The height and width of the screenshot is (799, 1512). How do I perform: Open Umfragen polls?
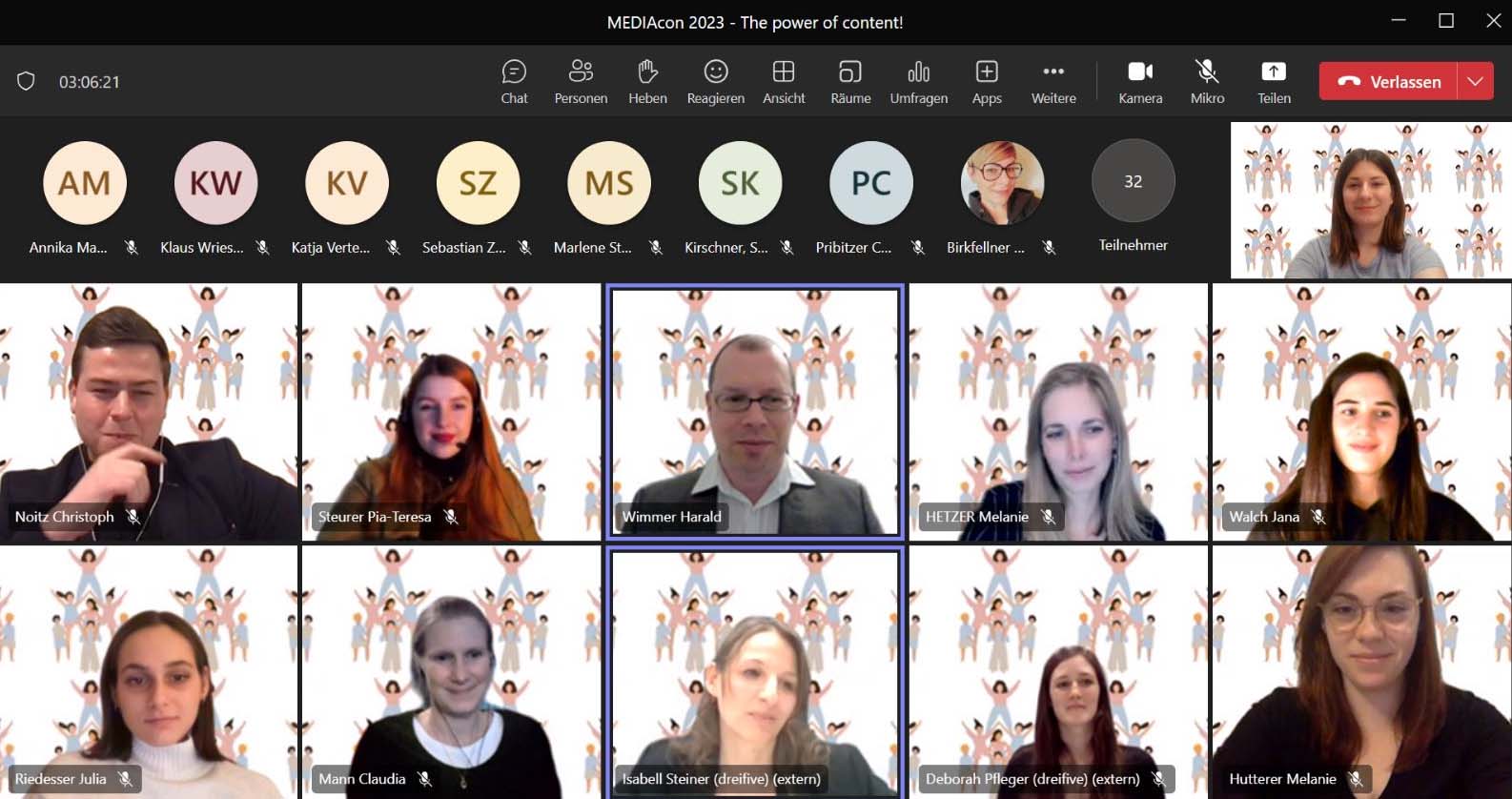pos(918,82)
